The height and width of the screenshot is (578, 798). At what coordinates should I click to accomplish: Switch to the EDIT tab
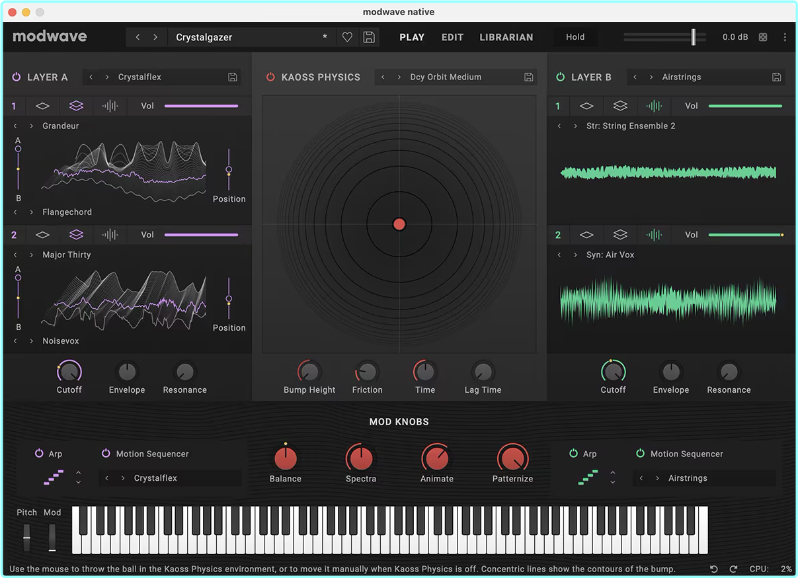pos(452,37)
